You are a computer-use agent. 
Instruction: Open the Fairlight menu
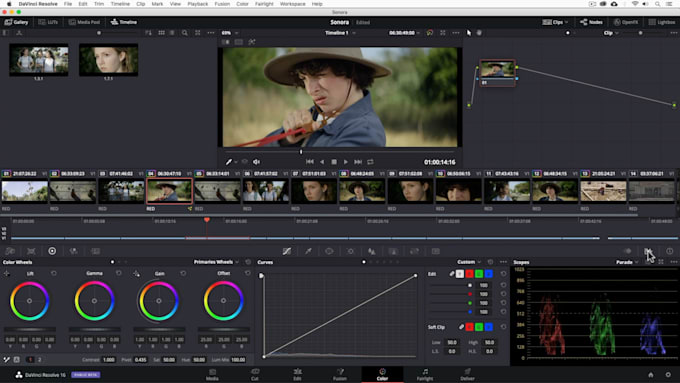pyautogui.click(x=264, y=4)
